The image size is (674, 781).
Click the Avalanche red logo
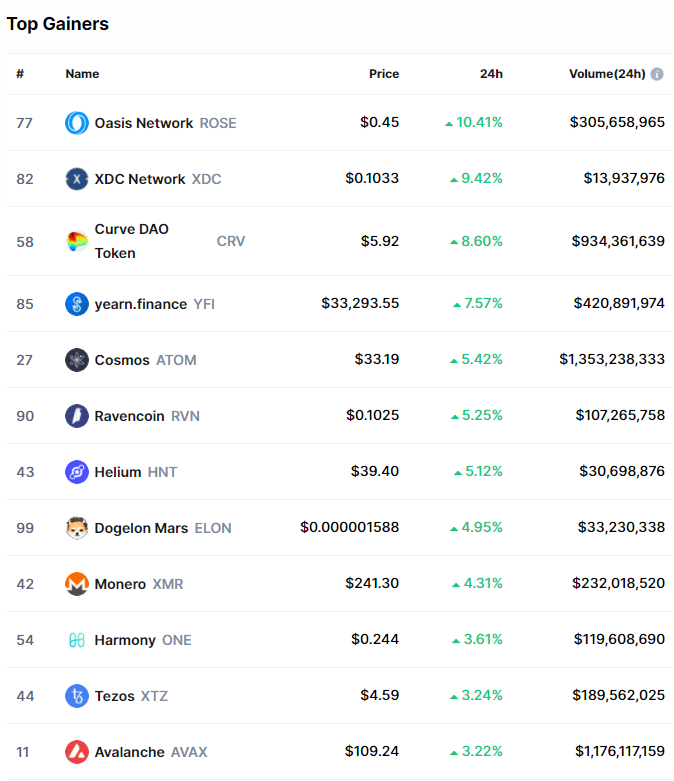pos(77,752)
